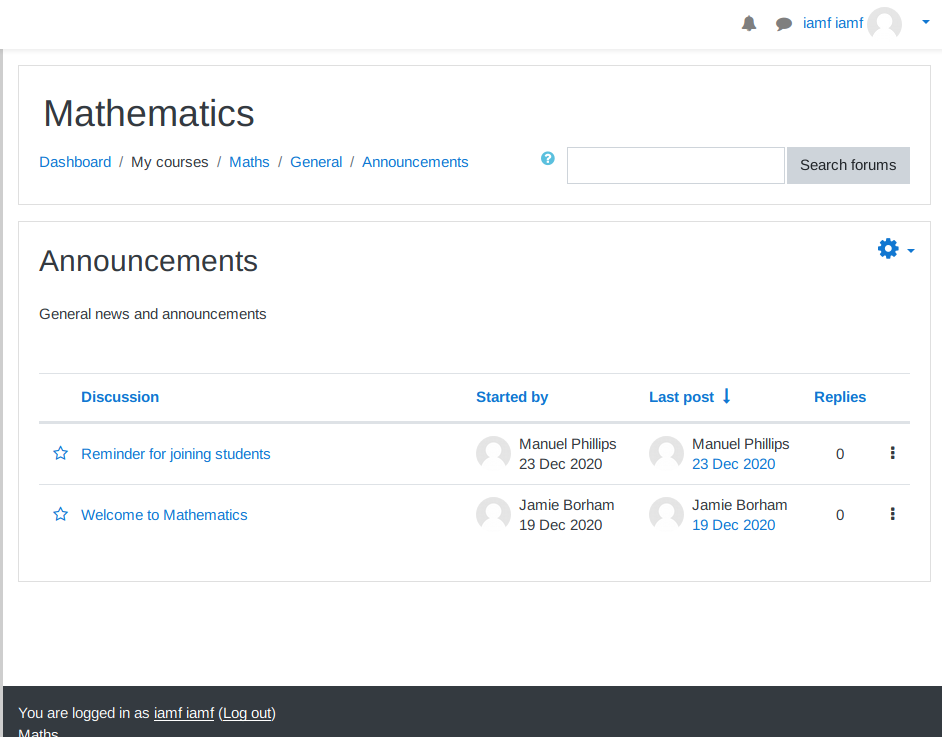Sort by the Started by column header
Image resolution: width=942 pixels, height=737 pixels.
pos(511,397)
